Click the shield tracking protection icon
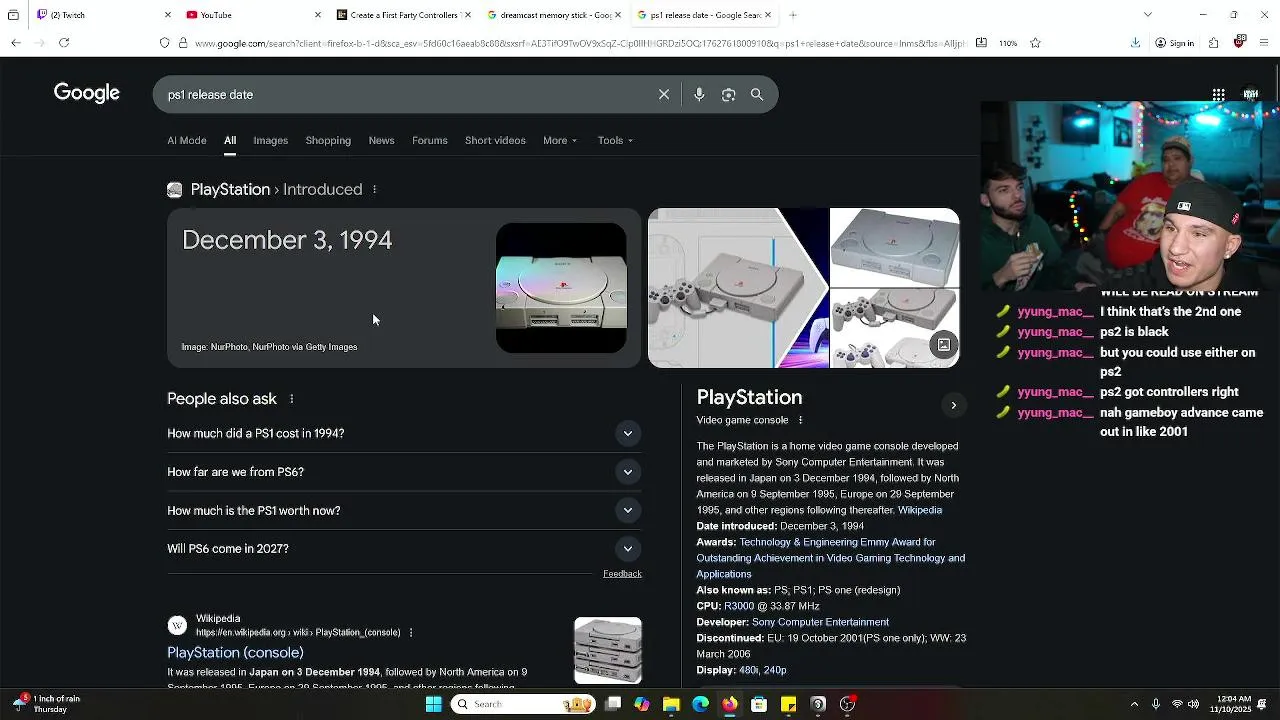This screenshot has width=1280, height=720. coord(165,43)
